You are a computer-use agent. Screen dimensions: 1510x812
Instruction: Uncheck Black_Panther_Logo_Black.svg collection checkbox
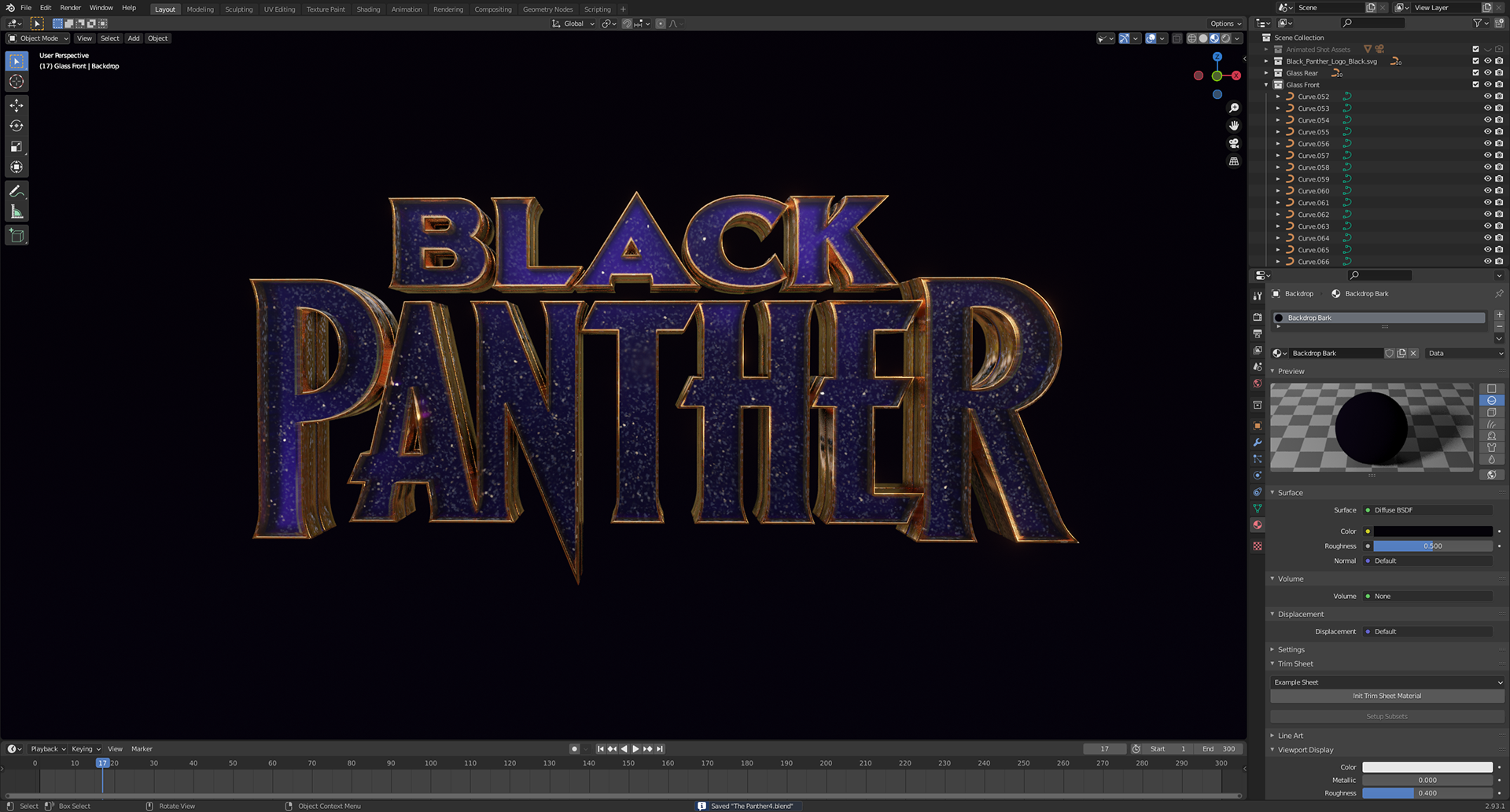pyautogui.click(x=1475, y=61)
